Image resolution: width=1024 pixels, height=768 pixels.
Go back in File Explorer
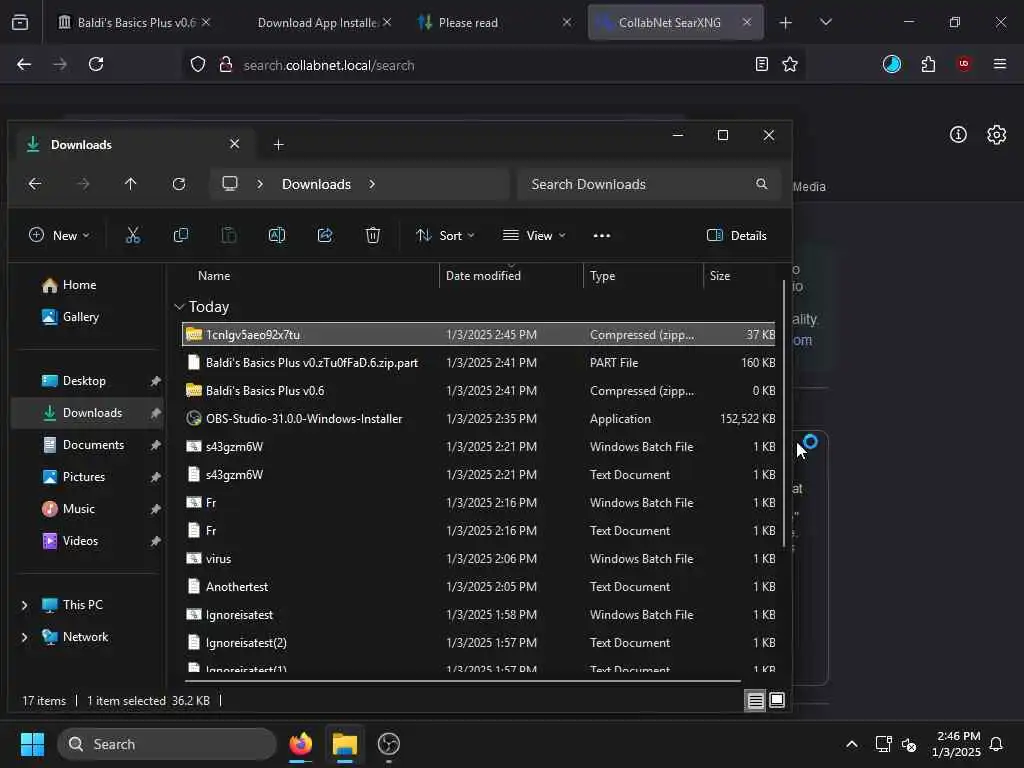[35, 184]
